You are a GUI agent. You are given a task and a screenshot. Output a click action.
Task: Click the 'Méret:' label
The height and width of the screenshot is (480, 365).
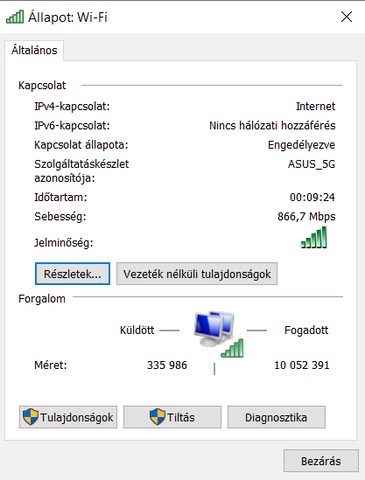pos(50,365)
